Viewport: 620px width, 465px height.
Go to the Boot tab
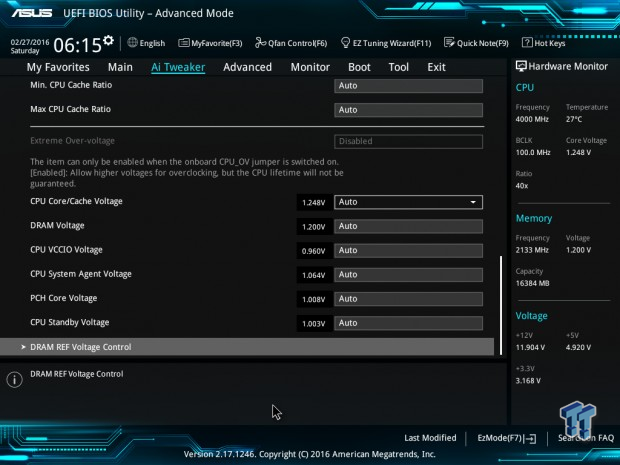coord(359,67)
